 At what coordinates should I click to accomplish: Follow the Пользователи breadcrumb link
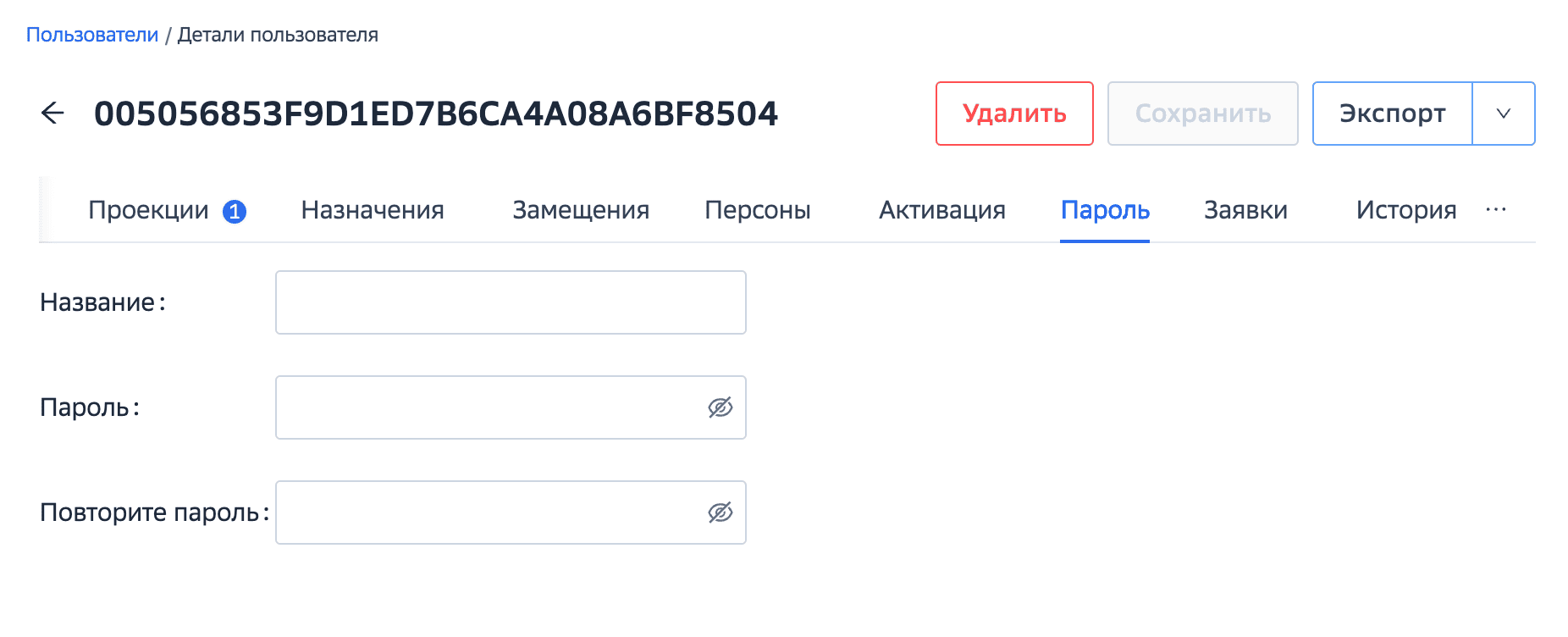pyautogui.click(x=92, y=35)
